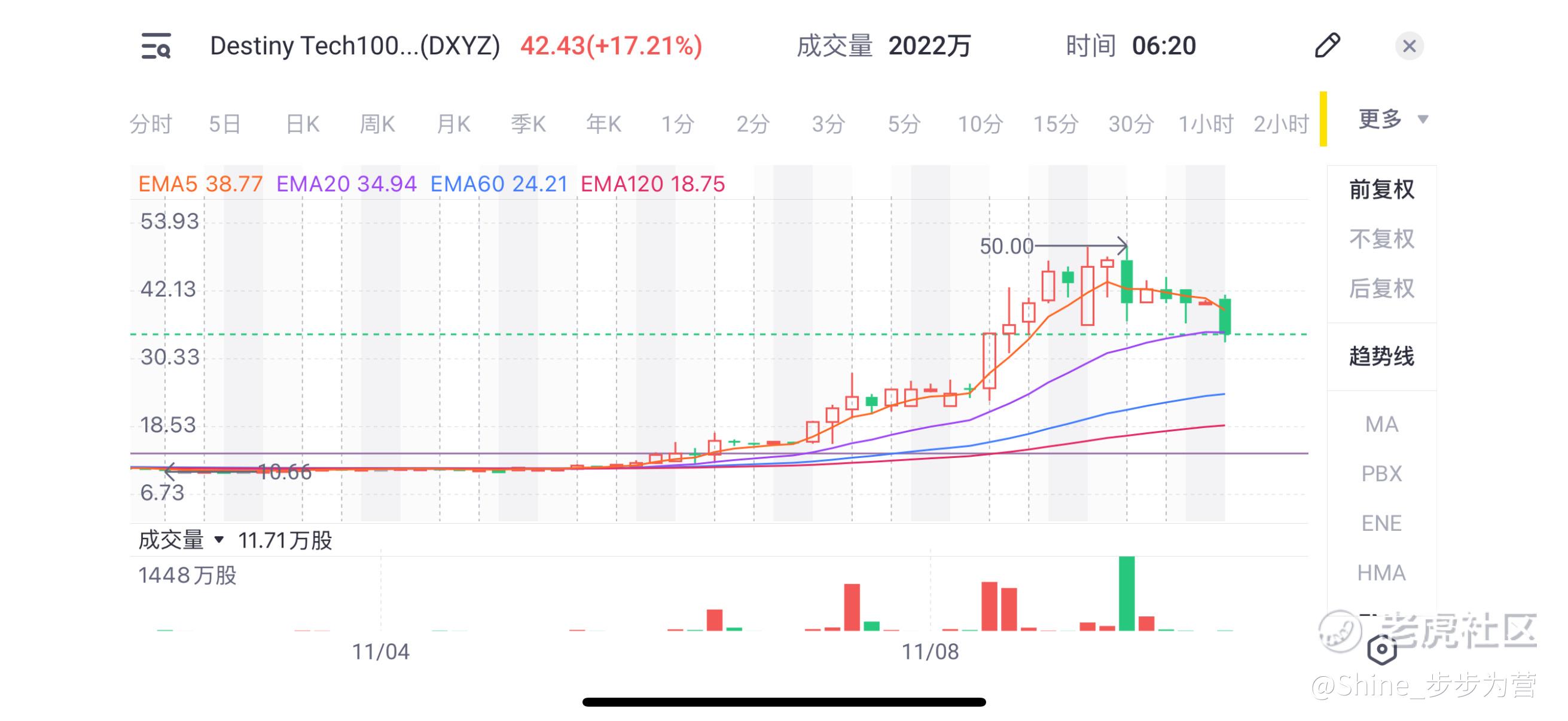Screen dimensions: 1568x721
Task: Tap the 11/04 date axis label
Action: (x=380, y=652)
